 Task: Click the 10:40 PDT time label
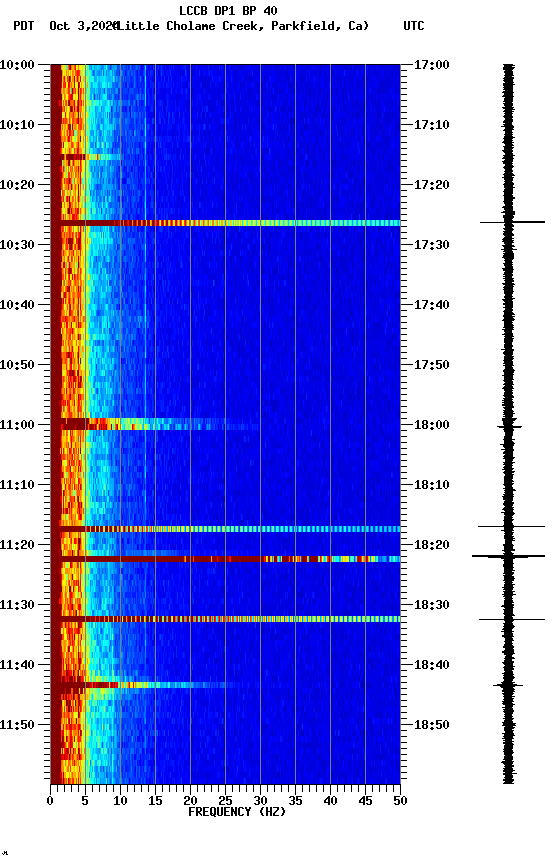tap(17, 305)
